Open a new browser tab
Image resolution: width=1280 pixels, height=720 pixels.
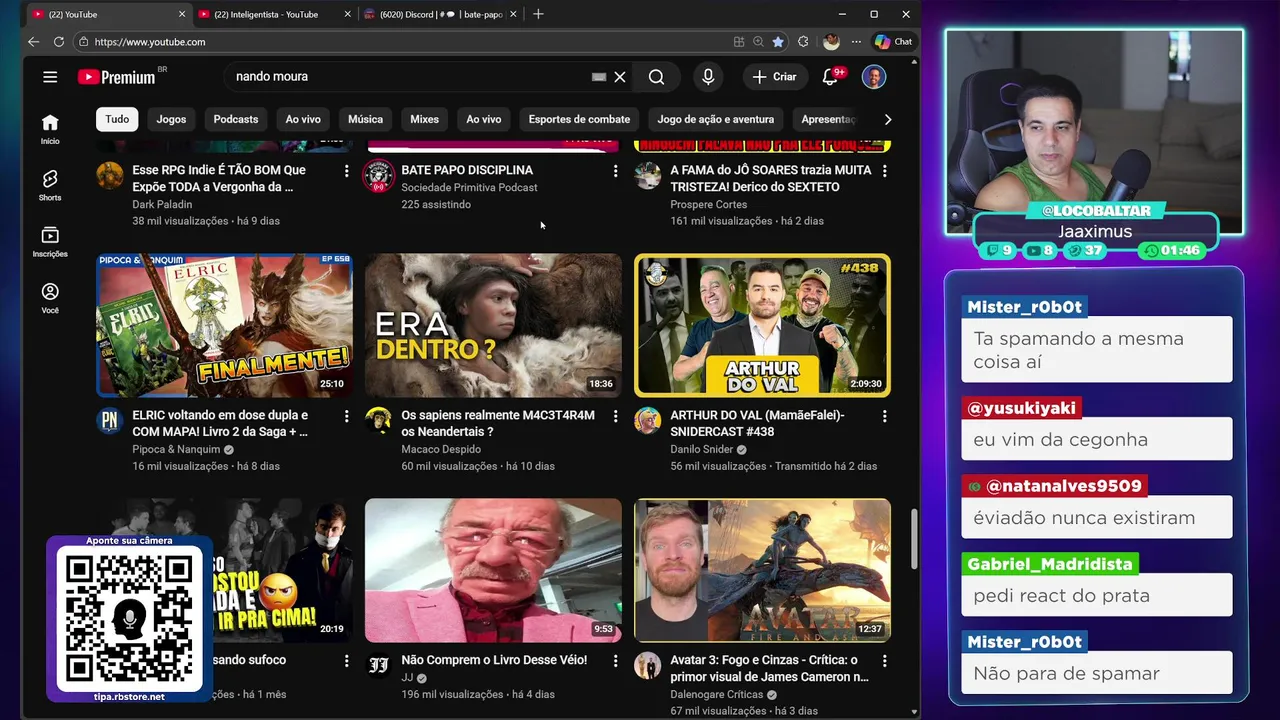click(x=538, y=14)
